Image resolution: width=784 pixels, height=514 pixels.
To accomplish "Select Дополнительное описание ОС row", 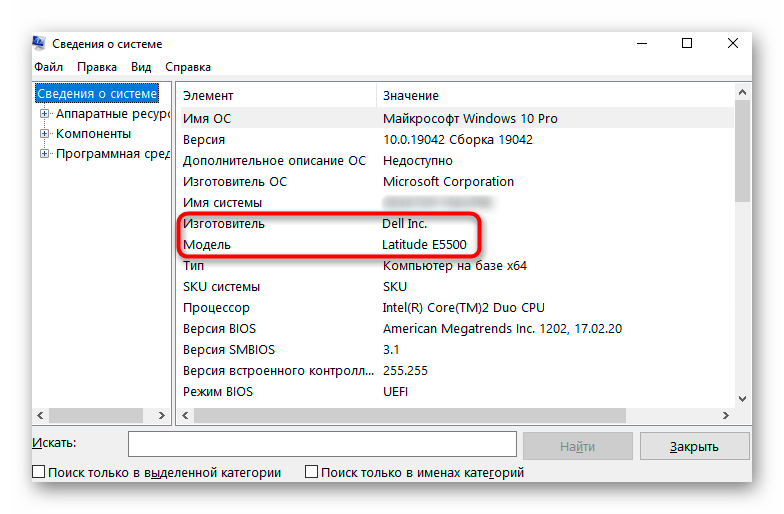I will (457, 160).
